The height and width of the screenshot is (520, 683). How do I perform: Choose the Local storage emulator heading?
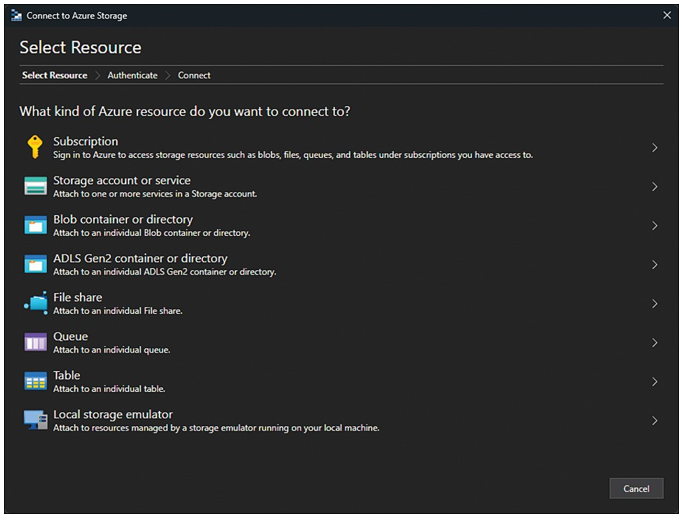click(113, 414)
